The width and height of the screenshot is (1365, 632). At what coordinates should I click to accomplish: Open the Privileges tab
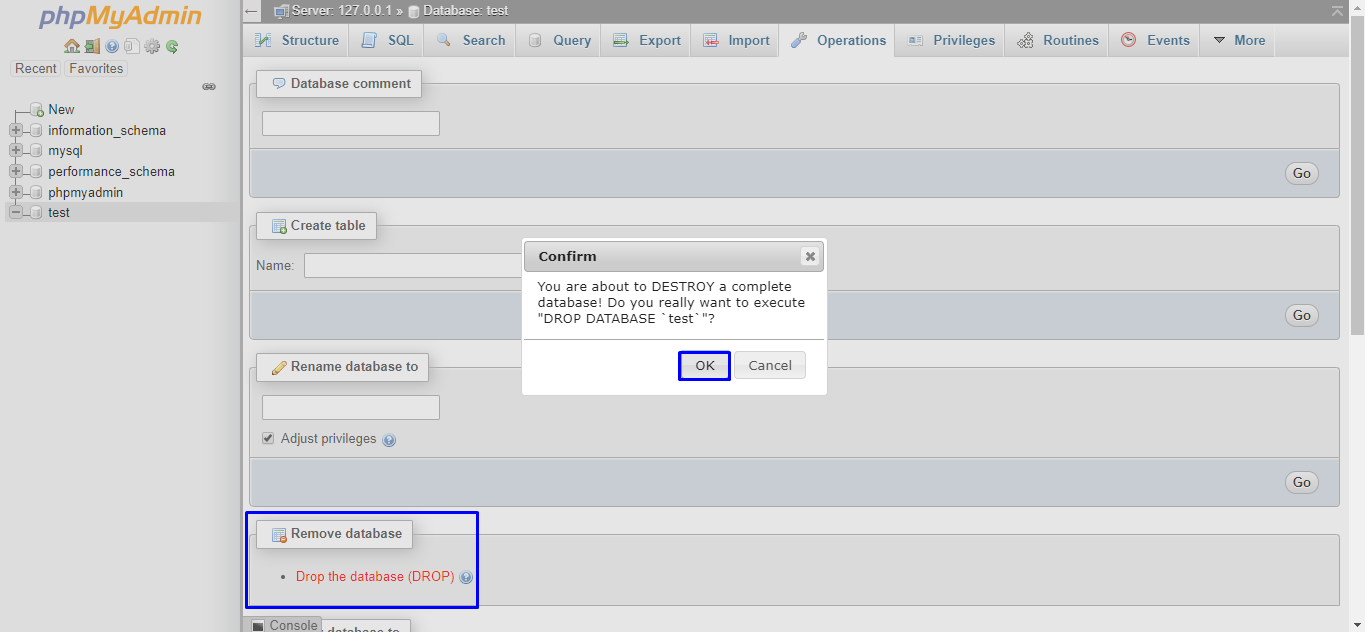tap(951, 40)
